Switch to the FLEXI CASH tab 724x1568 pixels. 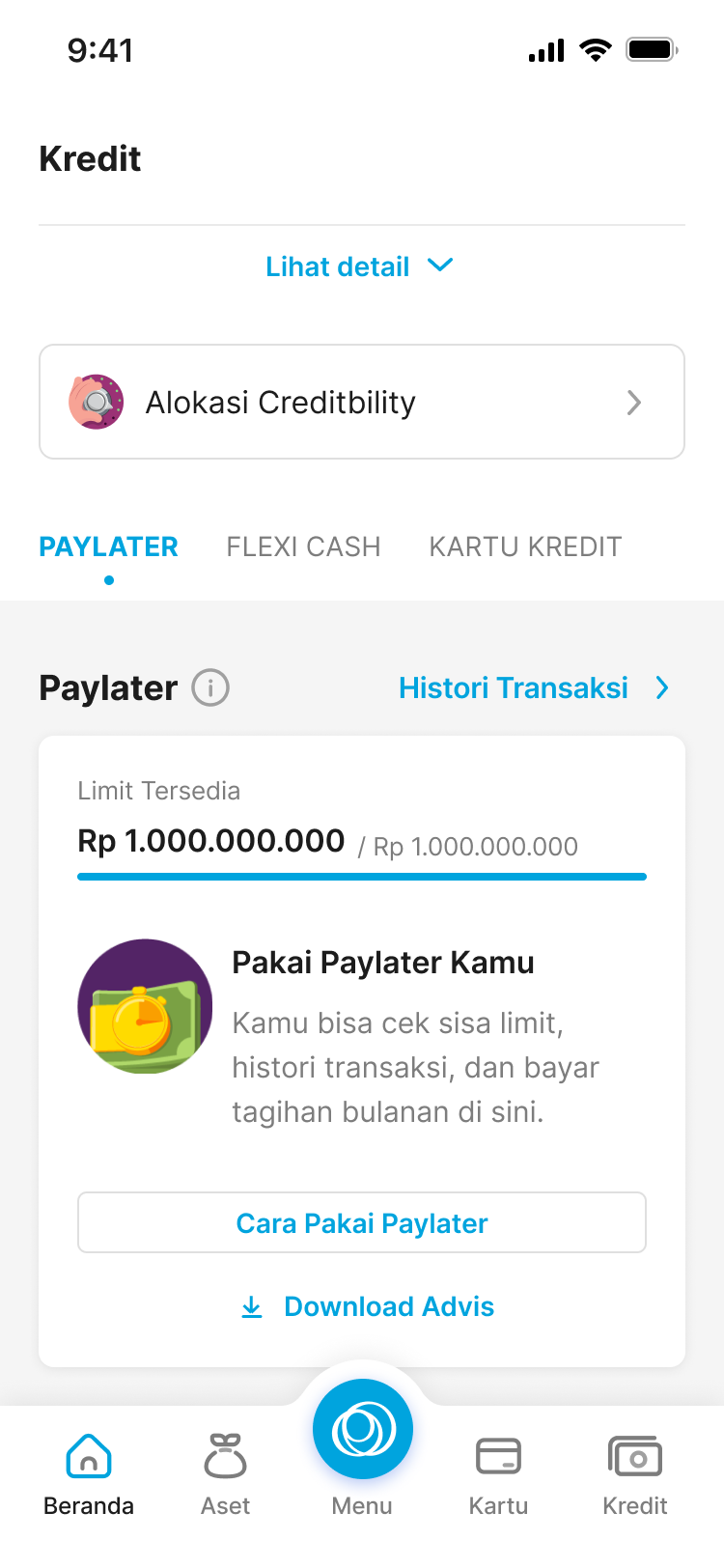pyautogui.click(x=303, y=546)
